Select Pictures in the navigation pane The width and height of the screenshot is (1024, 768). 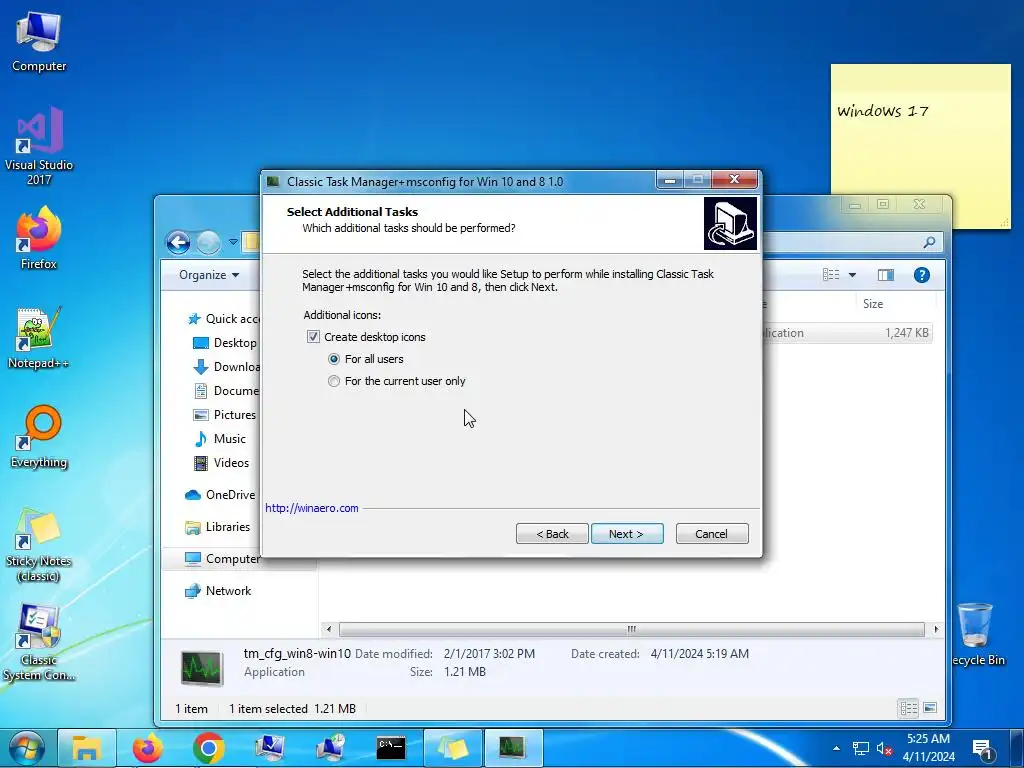pos(225,415)
